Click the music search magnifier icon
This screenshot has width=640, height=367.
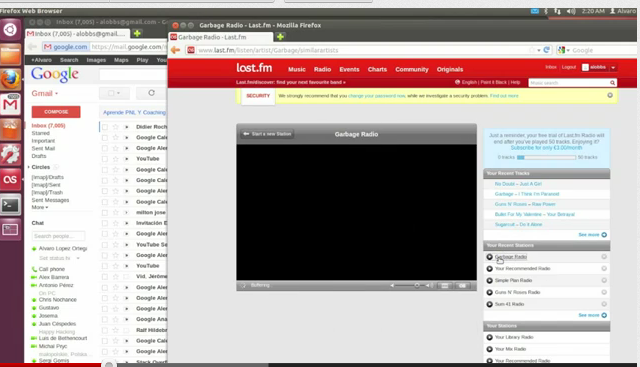612,83
